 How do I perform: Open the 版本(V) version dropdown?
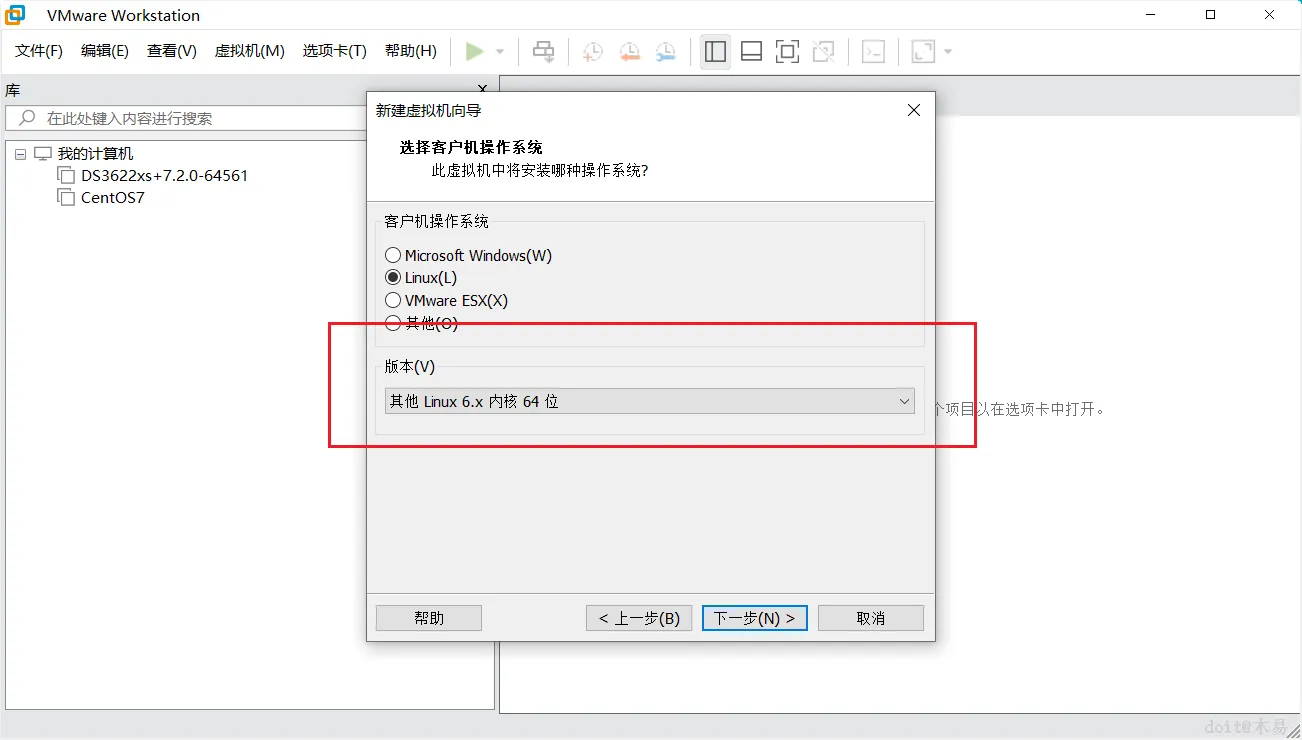point(650,401)
